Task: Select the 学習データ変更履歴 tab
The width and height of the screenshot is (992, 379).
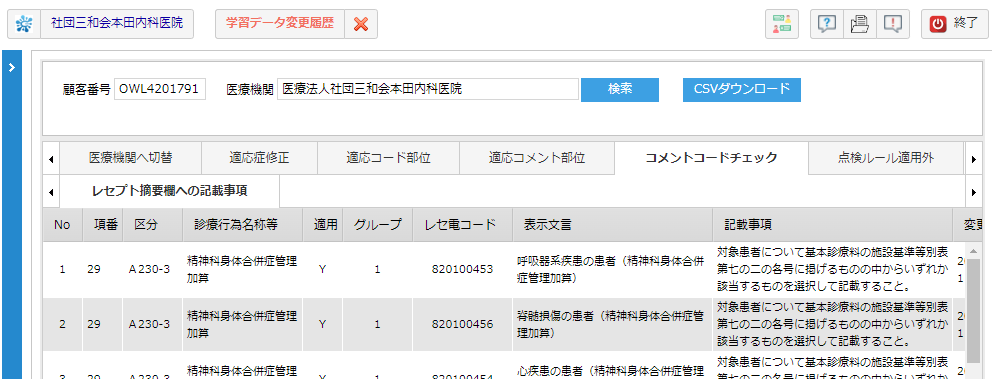Action: 280,24
